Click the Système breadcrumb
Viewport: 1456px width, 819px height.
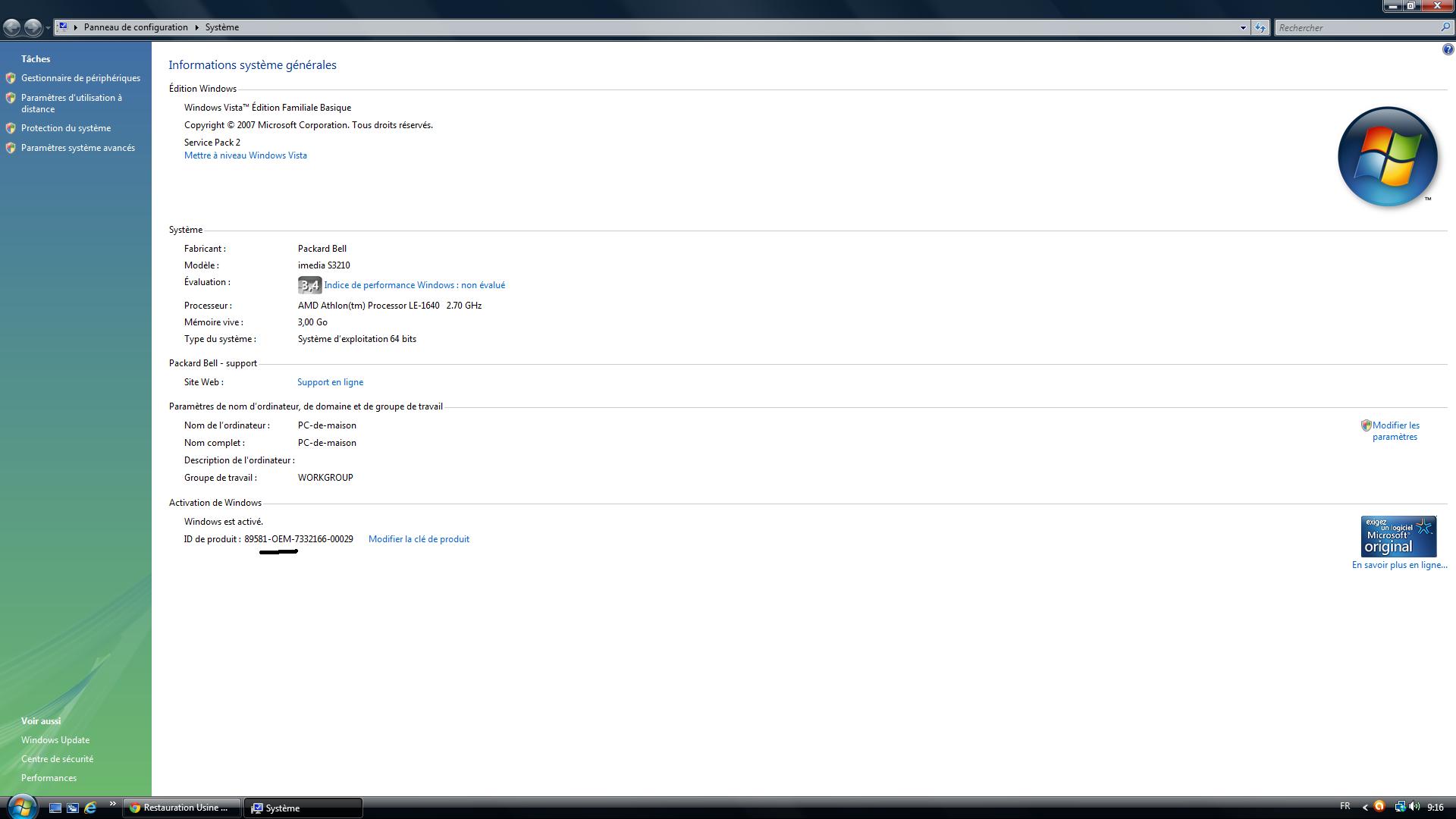221,27
